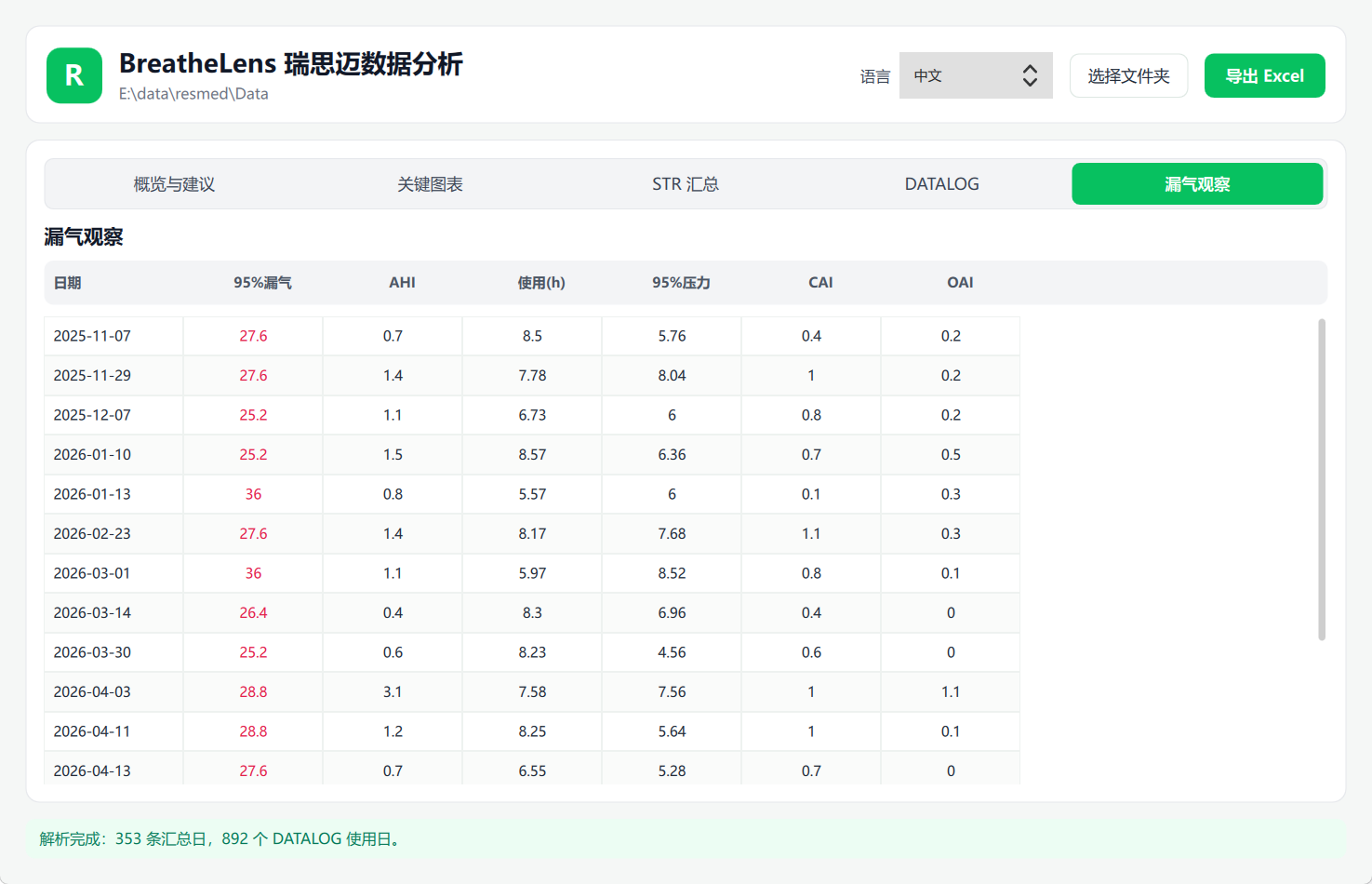Click leak value 36 for 2026-01-13

[x=253, y=494]
